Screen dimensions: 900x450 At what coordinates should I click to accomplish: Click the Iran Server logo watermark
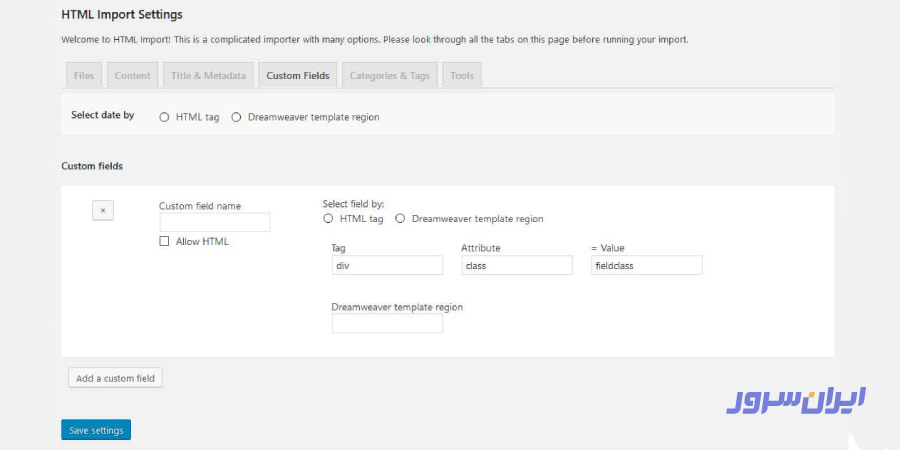(796, 399)
